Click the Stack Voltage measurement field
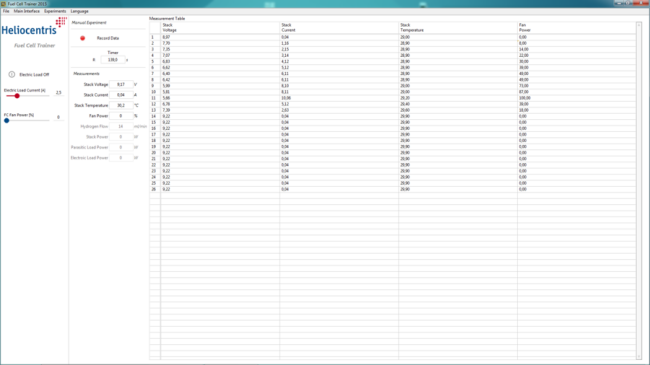 pos(121,84)
